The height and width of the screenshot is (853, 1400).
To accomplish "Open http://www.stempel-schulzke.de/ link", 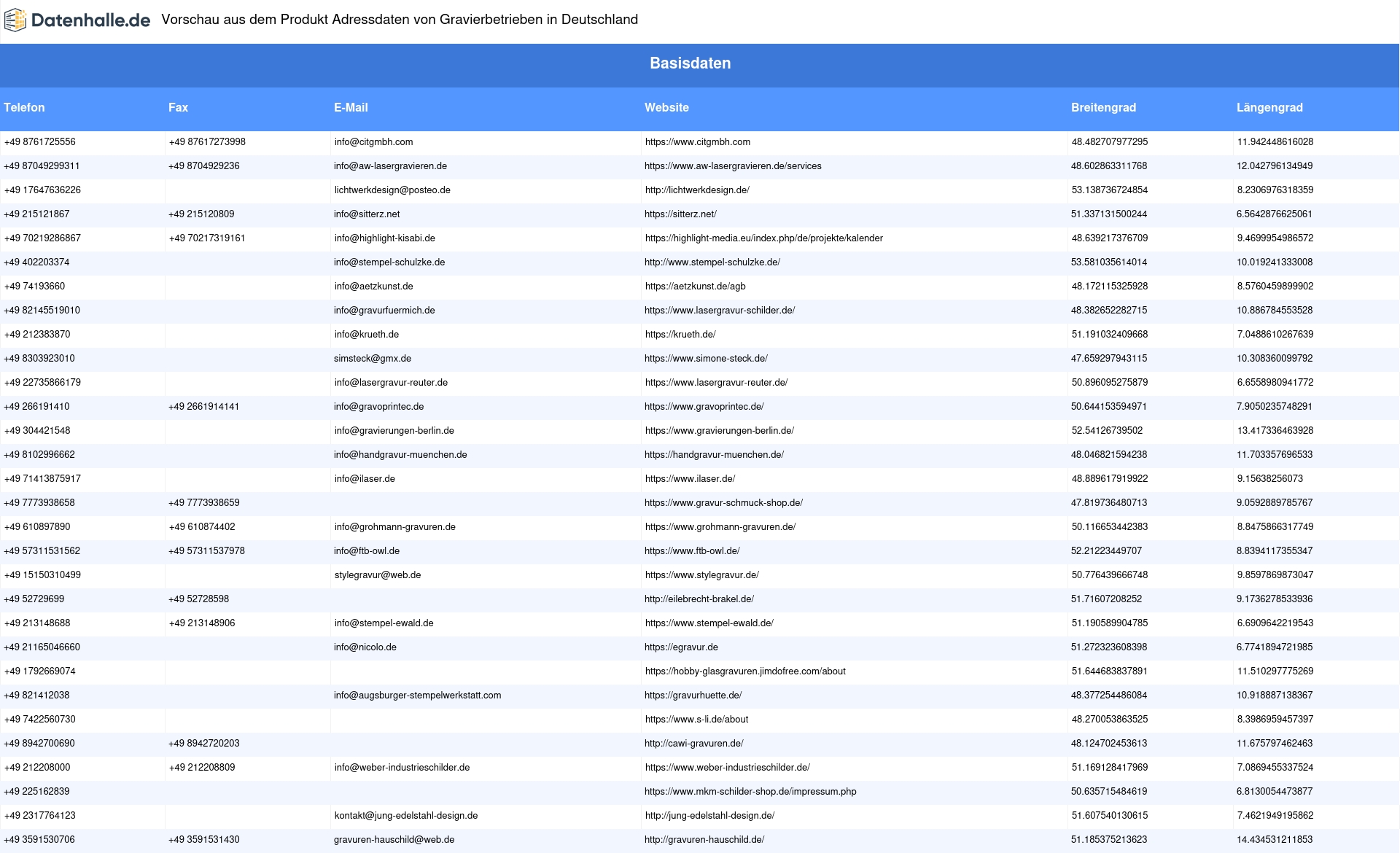I will [712, 262].
